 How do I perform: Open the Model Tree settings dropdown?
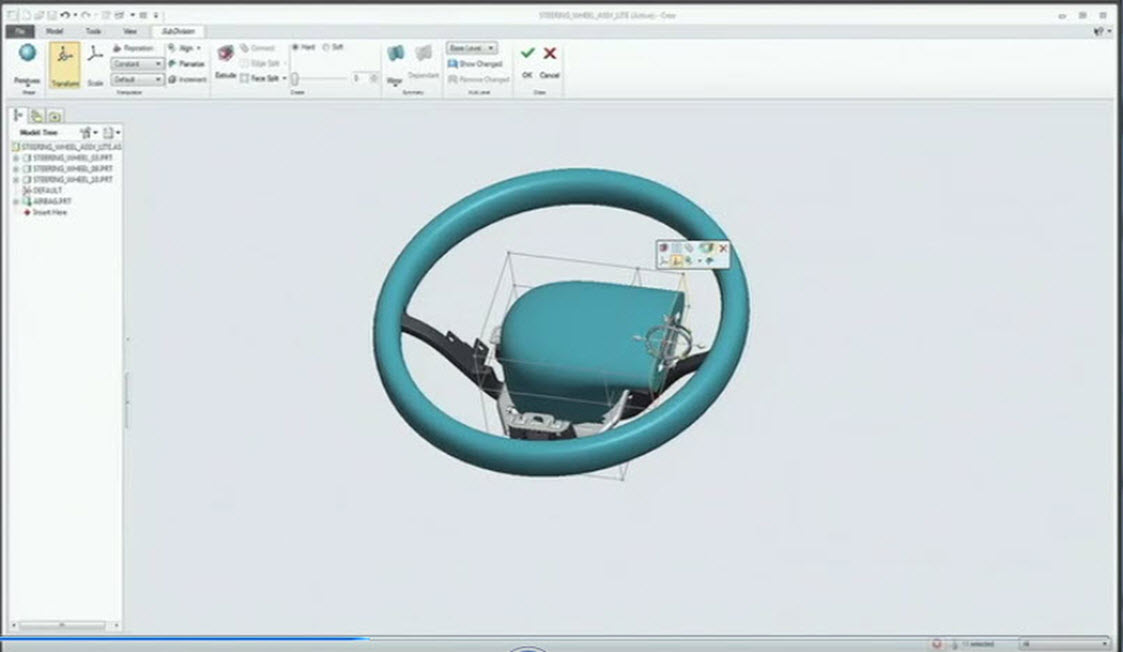pyautogui.click(x=89, y=133)
